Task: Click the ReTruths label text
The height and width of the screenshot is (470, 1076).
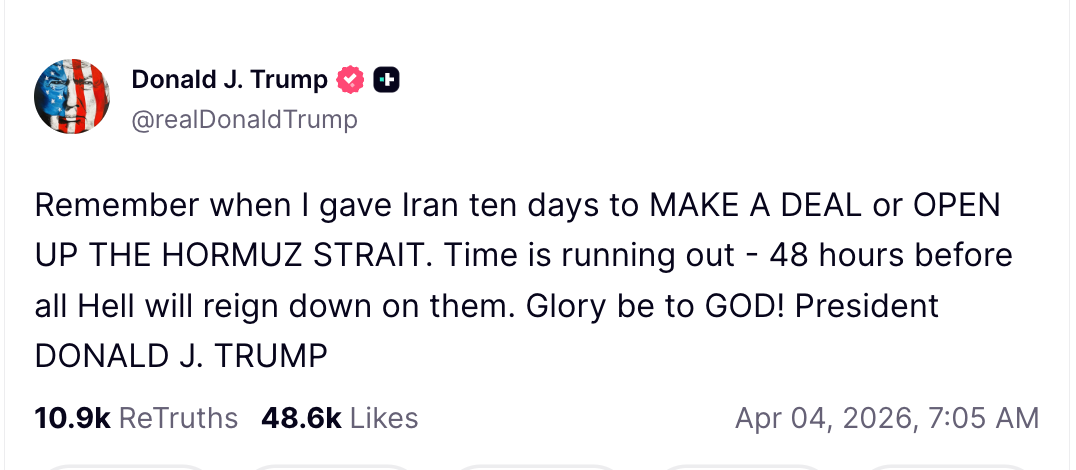Action: click(178, 417)
